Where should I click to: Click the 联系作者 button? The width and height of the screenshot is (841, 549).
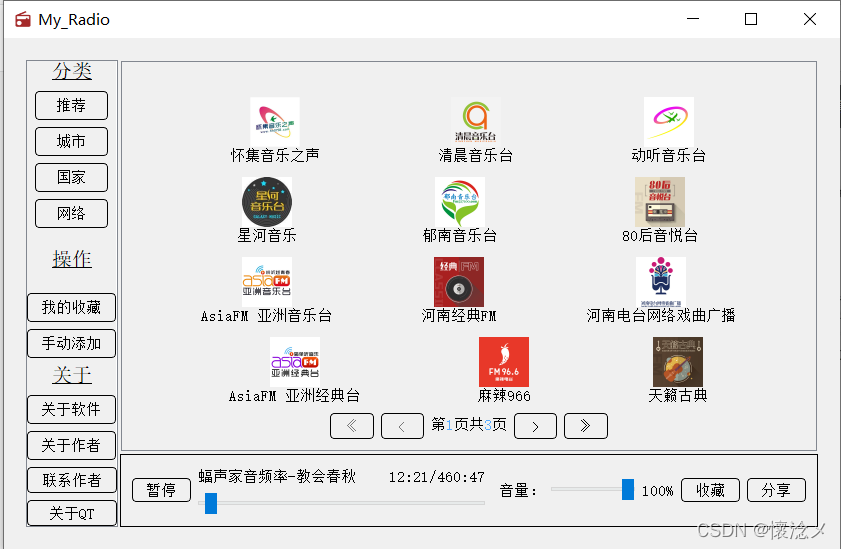click(72, 480)
